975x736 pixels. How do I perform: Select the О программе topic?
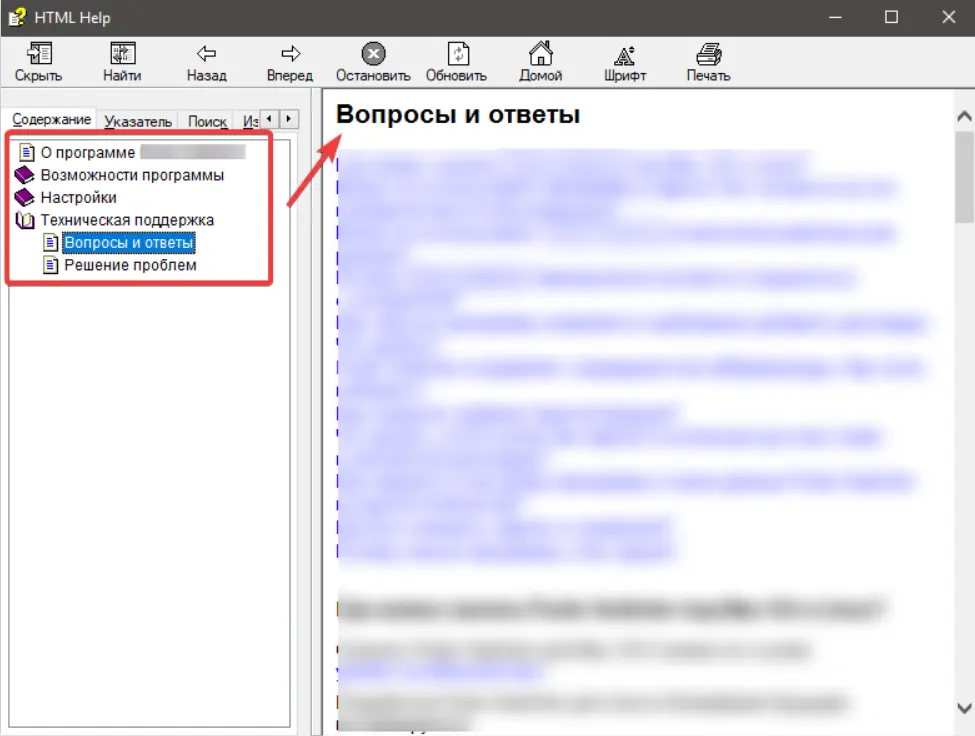(88, 152)
